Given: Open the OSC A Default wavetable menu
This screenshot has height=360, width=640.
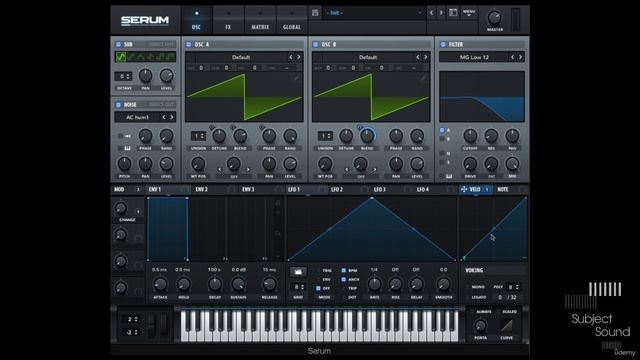Looking at the screenshot, I should pos(241,57).
